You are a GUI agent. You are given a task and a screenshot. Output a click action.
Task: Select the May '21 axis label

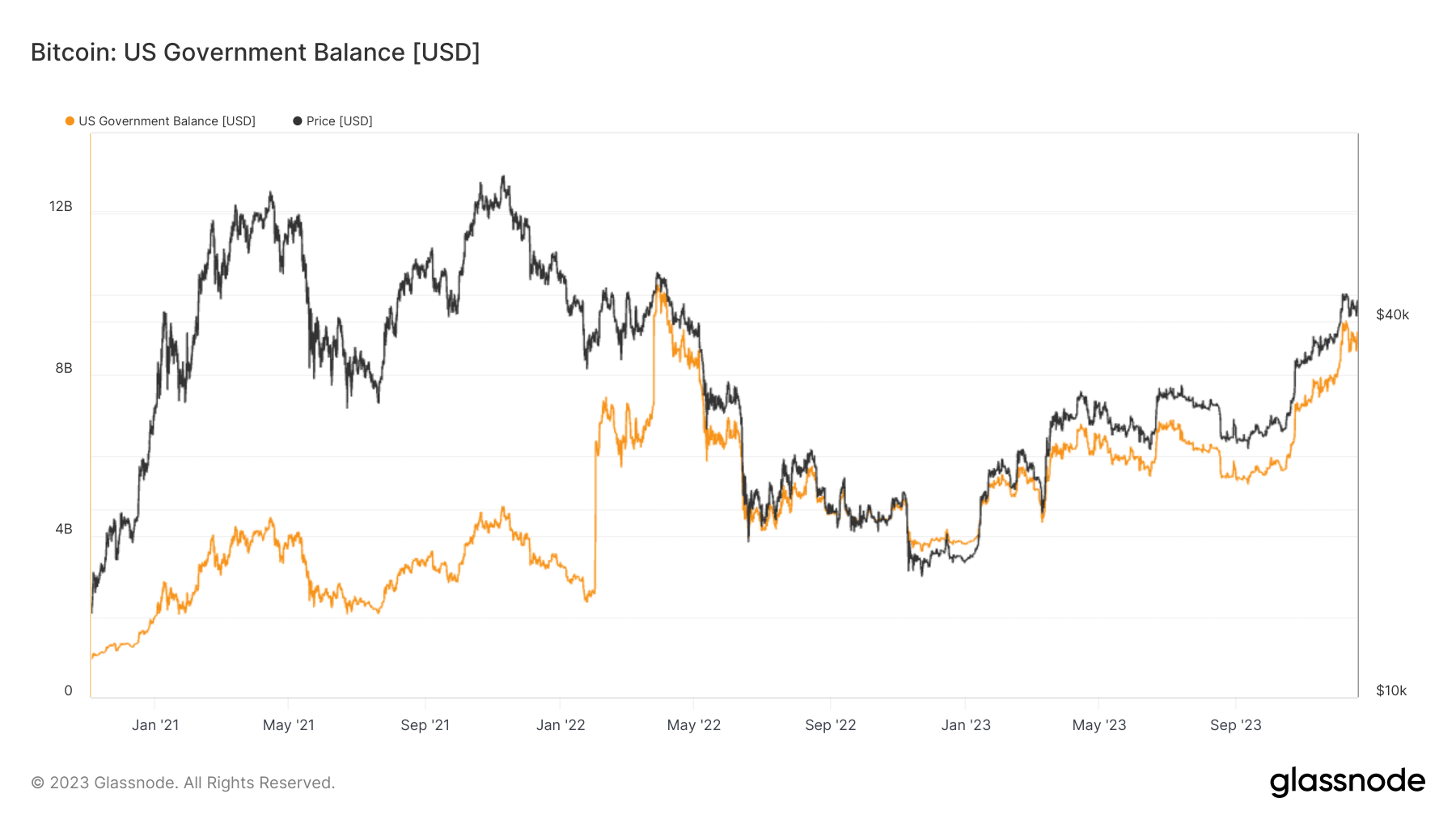289,725
